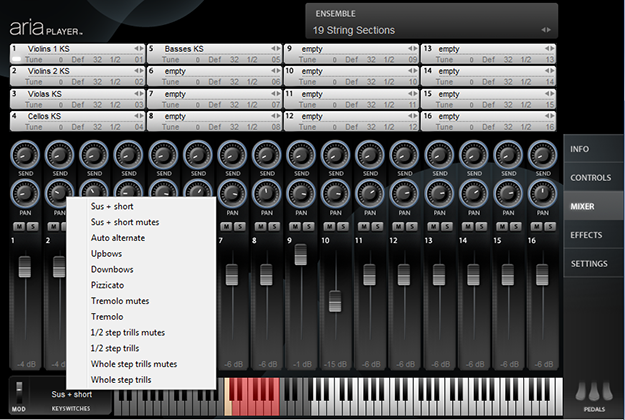Solo mixer channel 16
Viewport: 625px width, 420px height.
[550, 227]
